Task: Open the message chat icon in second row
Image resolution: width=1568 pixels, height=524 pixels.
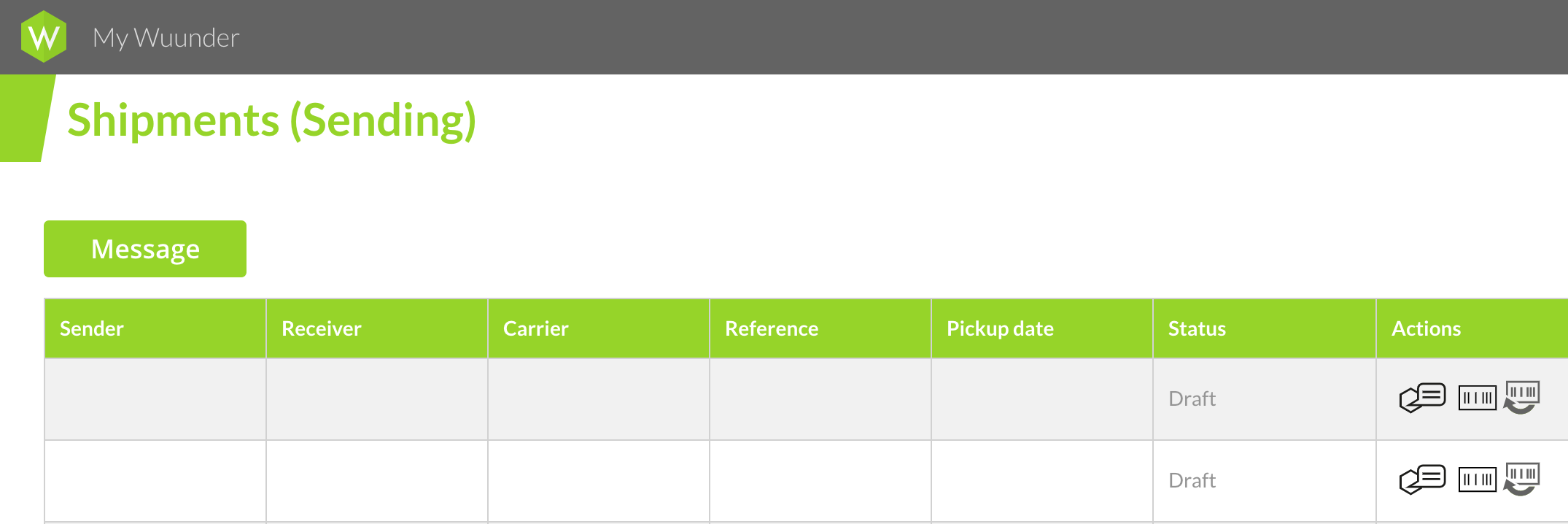Action: coord(1422,479)
